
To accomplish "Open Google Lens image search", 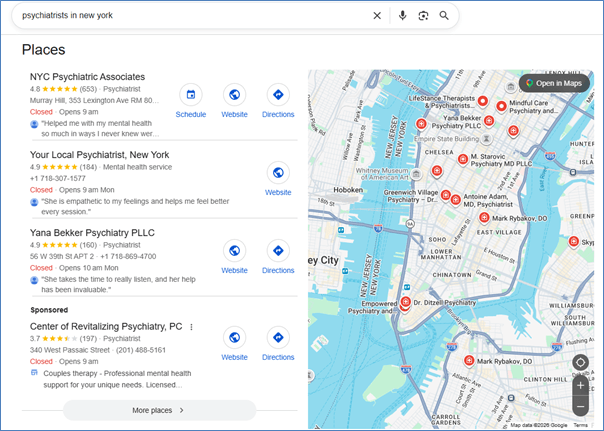I will (423, 16).
